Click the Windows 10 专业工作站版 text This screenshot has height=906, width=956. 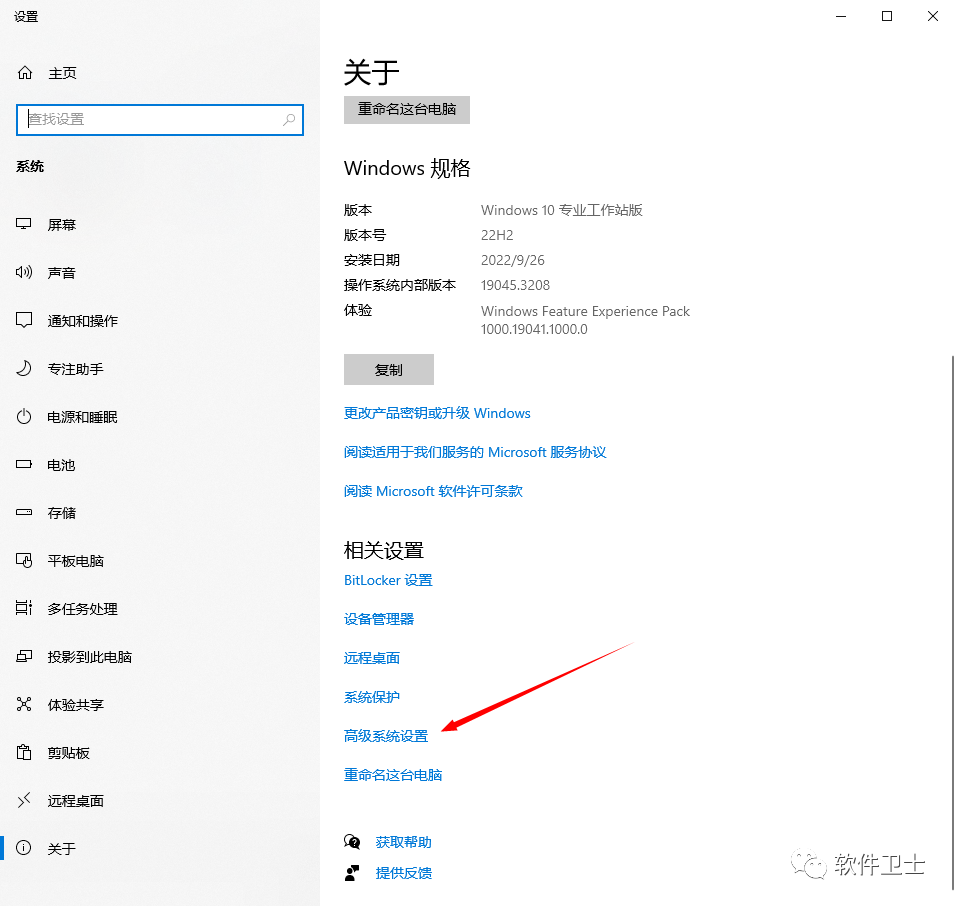[562, 210]
